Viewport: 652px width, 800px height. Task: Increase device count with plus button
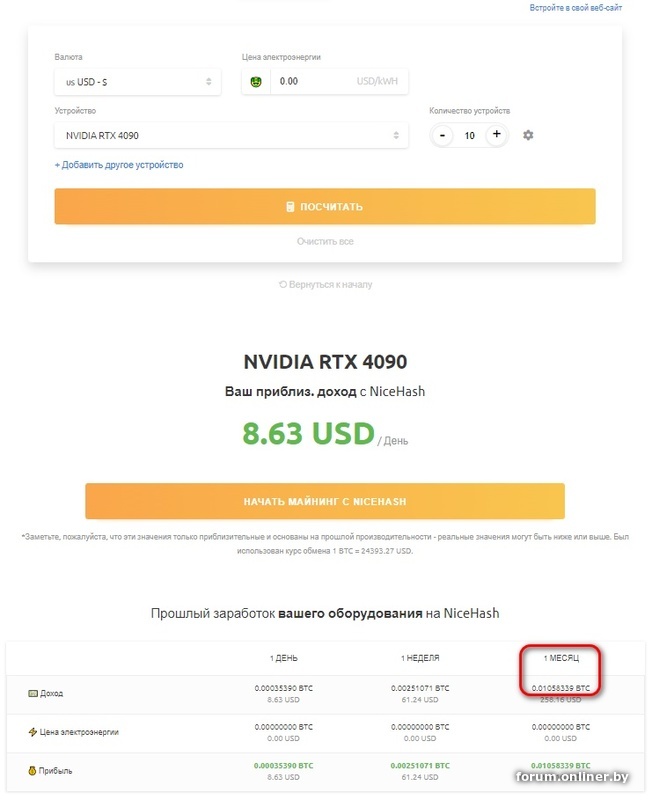(x=496, y=135)
